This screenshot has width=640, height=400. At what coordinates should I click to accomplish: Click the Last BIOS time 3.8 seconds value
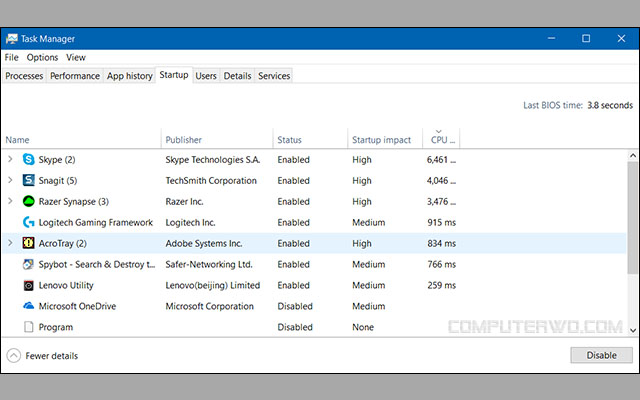tap(610, 105)
